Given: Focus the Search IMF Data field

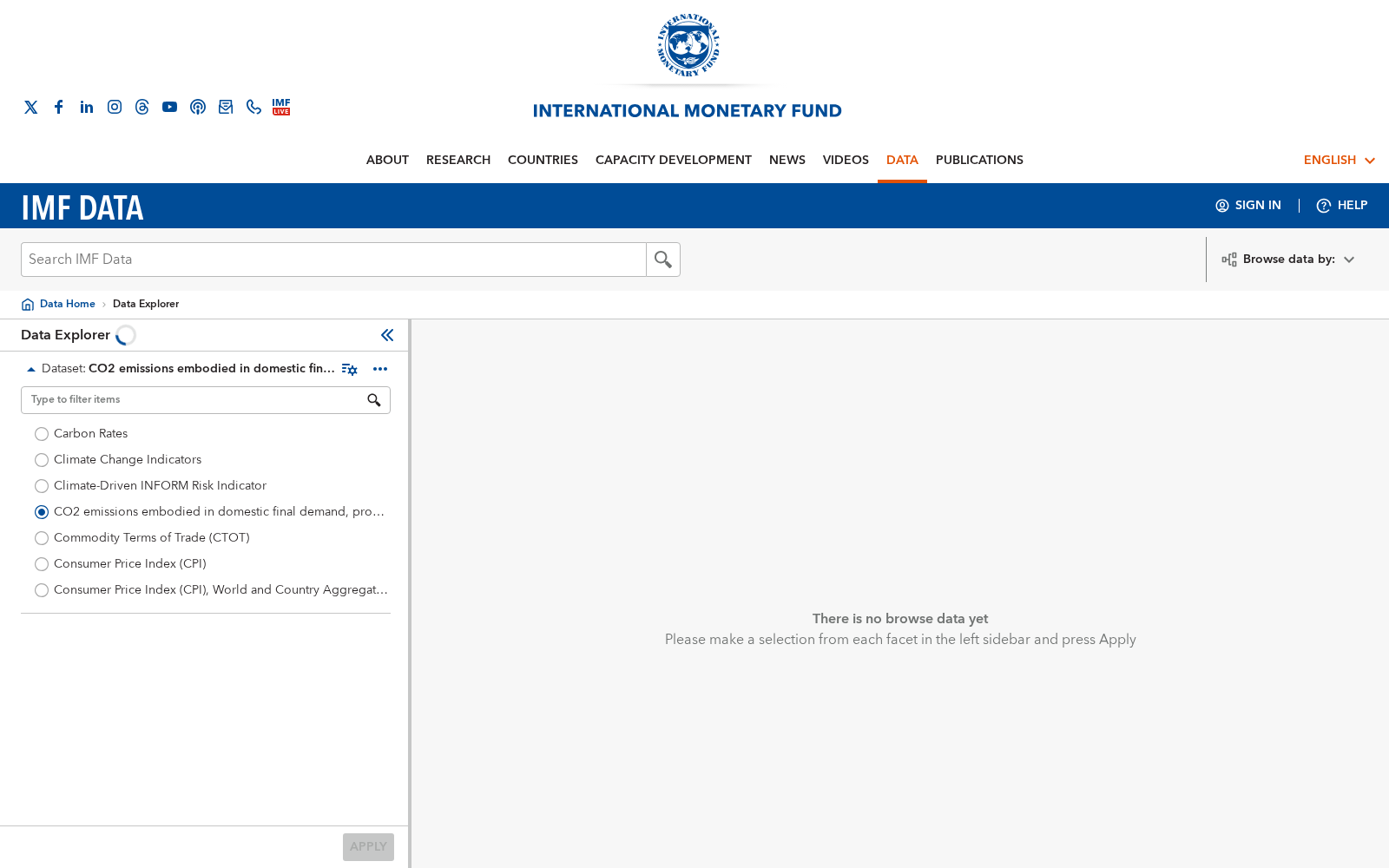Looking at the screenshot, I should click(x=333, y=260).
